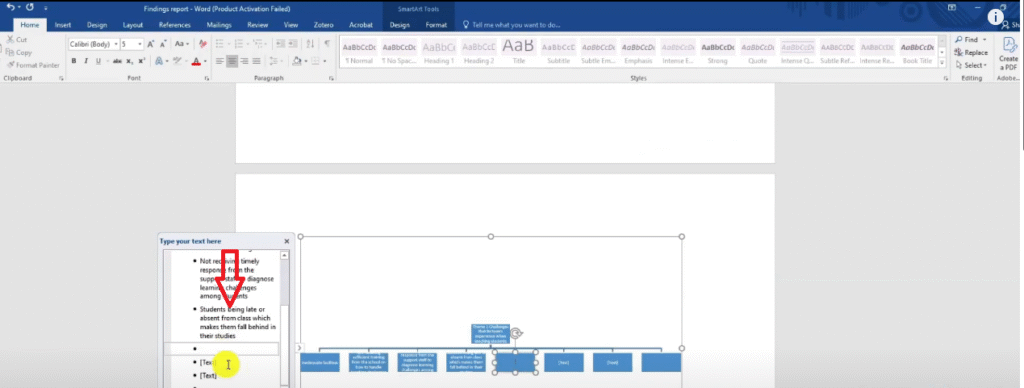
Task: Toggle Superscript formatting
Action: tap(141, 61)
